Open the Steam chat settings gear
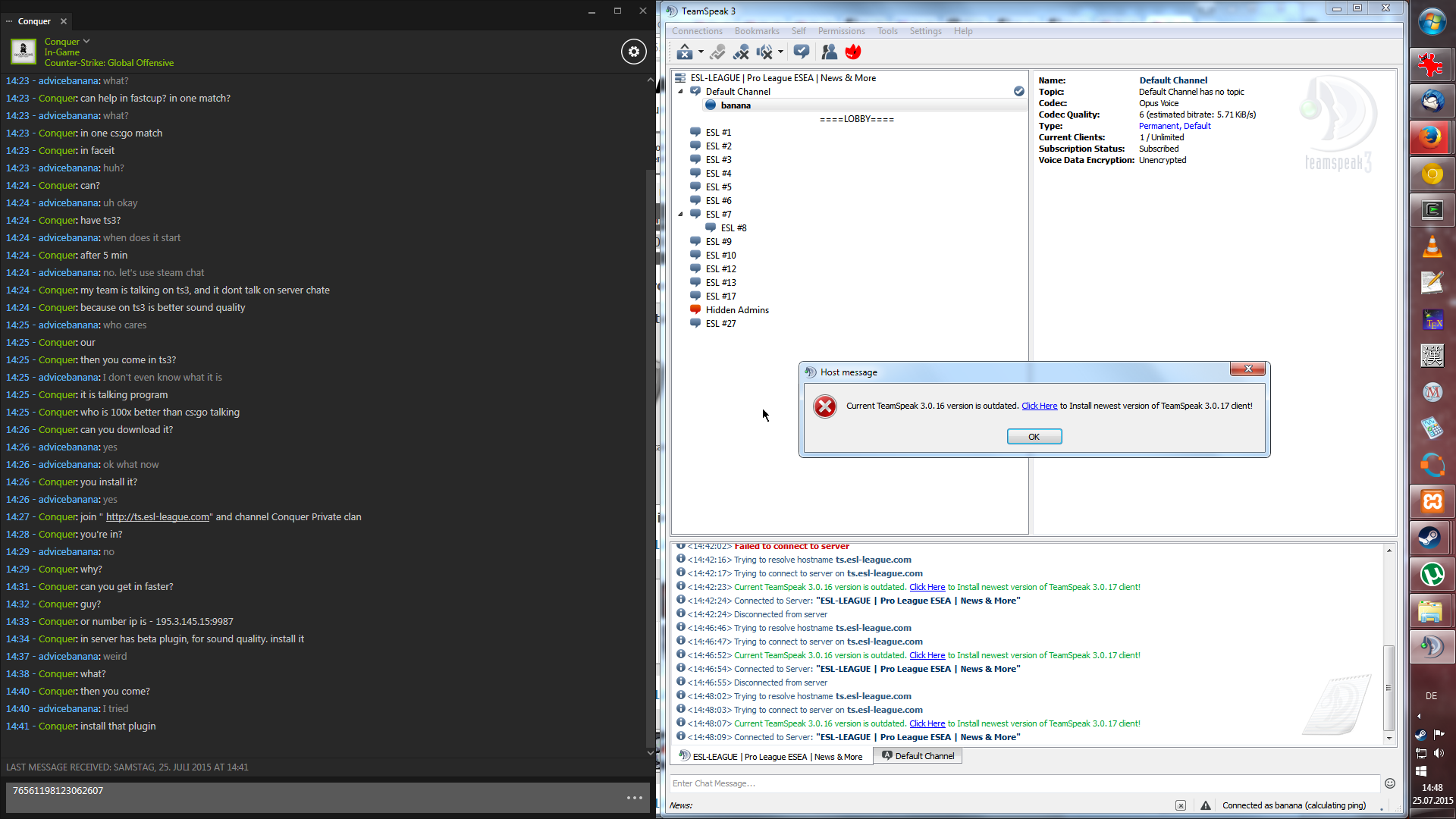The height and width of the screenshot is (819, 1456). 634,52
